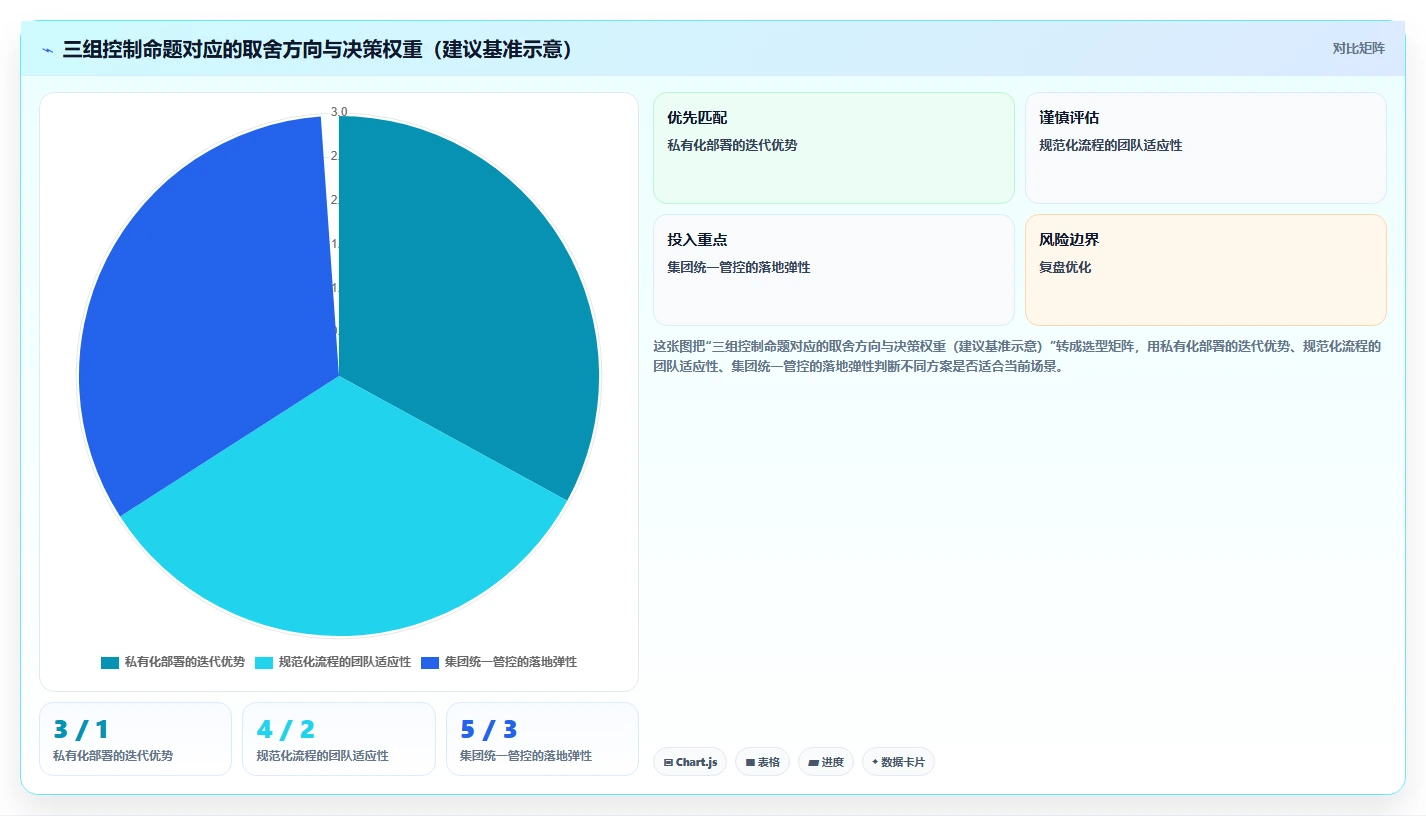Click 私有化部署的迭代优势 caption under 3 / 1
The image size is (1426, 816).
point(113,756)
